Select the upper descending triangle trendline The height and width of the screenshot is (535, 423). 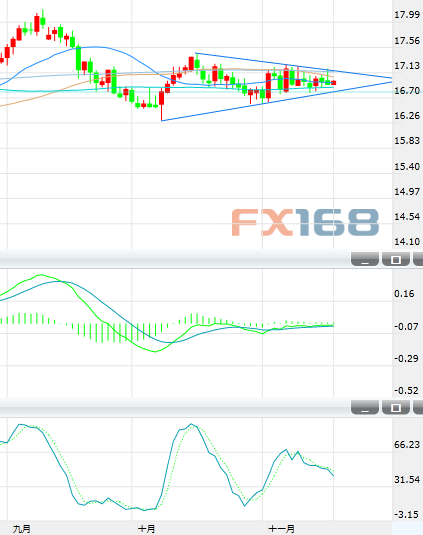pos(293,66)
